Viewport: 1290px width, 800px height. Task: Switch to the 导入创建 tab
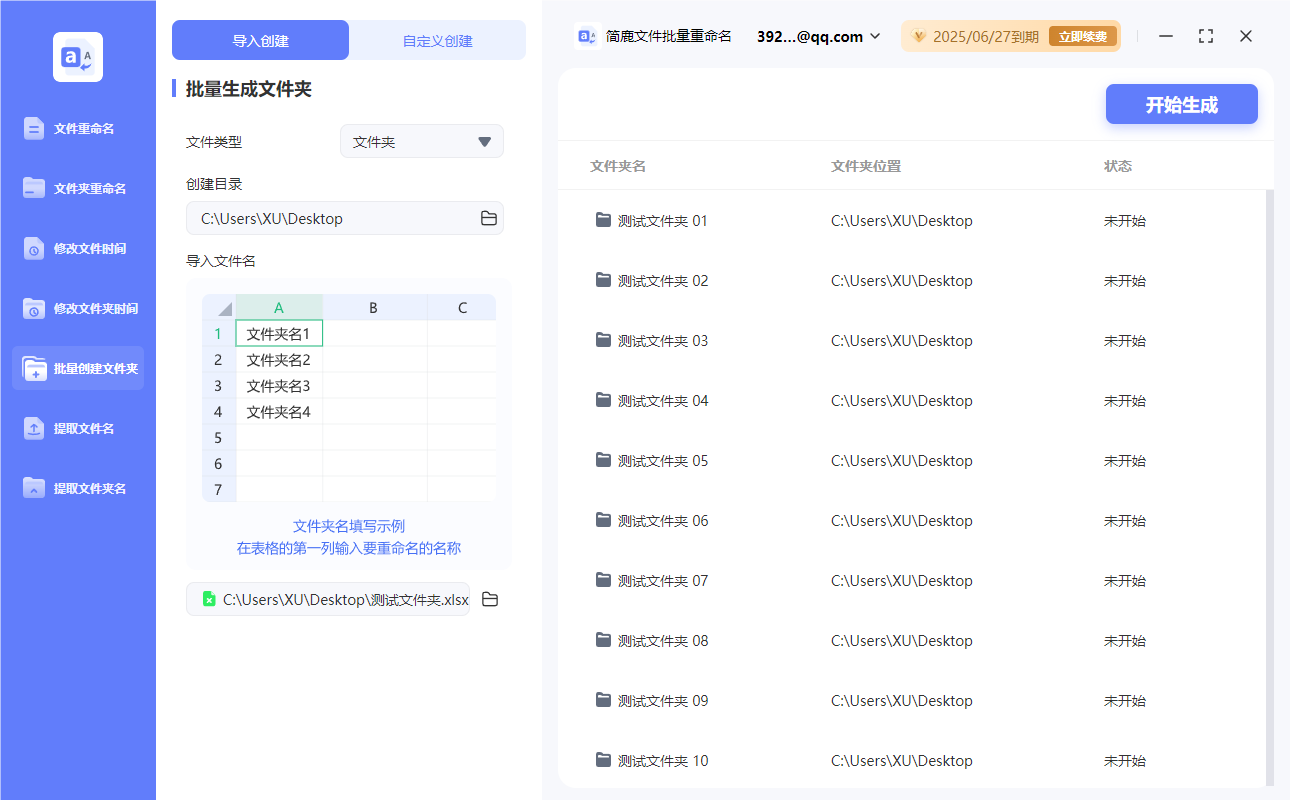260,41
